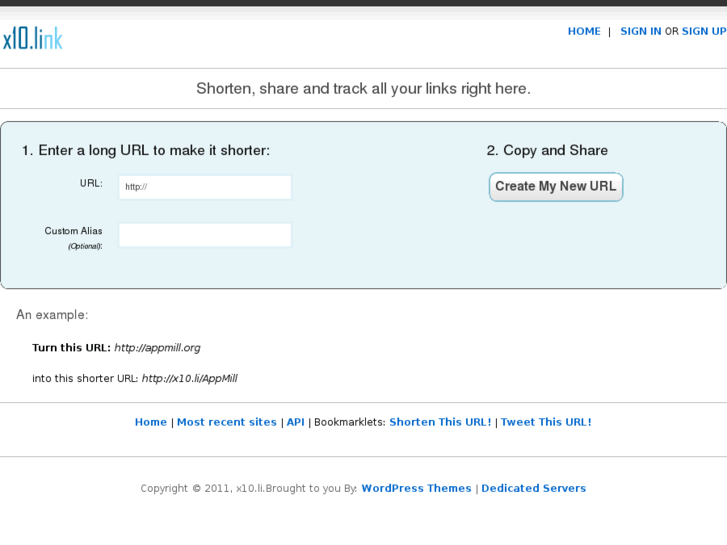The width and height of the screenshot is (727, 545).
Task: Visit the WordPress Themes link
Action: (416, 489)
